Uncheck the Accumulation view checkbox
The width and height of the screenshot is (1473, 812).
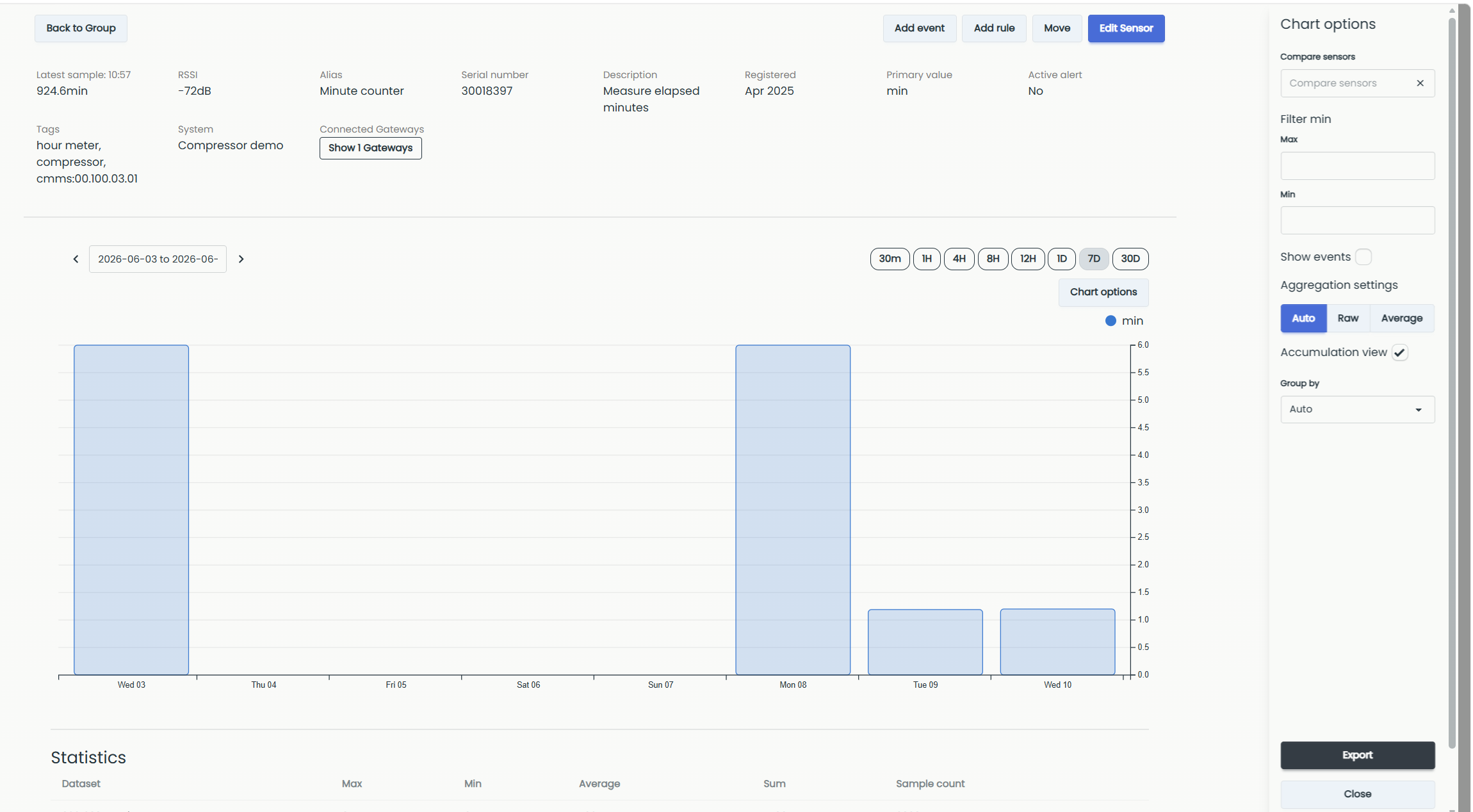[x=1399, y=352]
